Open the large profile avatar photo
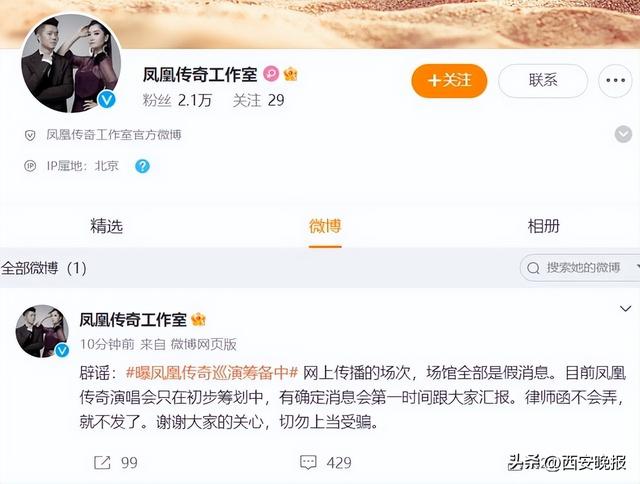Image resolution: width=640 pixels, height=484 pixels. coord(71,63)
